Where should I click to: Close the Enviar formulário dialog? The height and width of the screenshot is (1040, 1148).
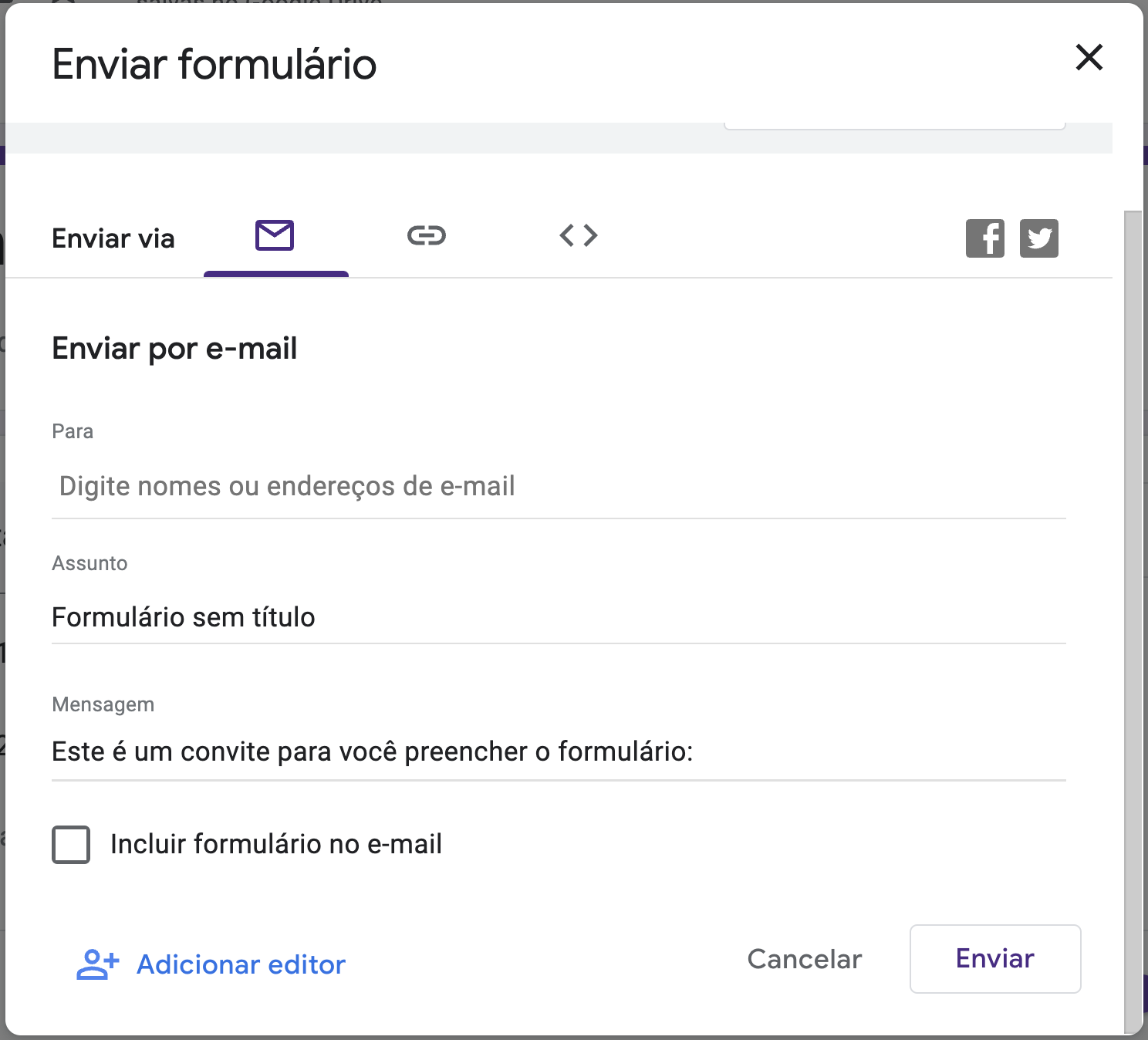pyautogui.click(x=1089, y=57)
